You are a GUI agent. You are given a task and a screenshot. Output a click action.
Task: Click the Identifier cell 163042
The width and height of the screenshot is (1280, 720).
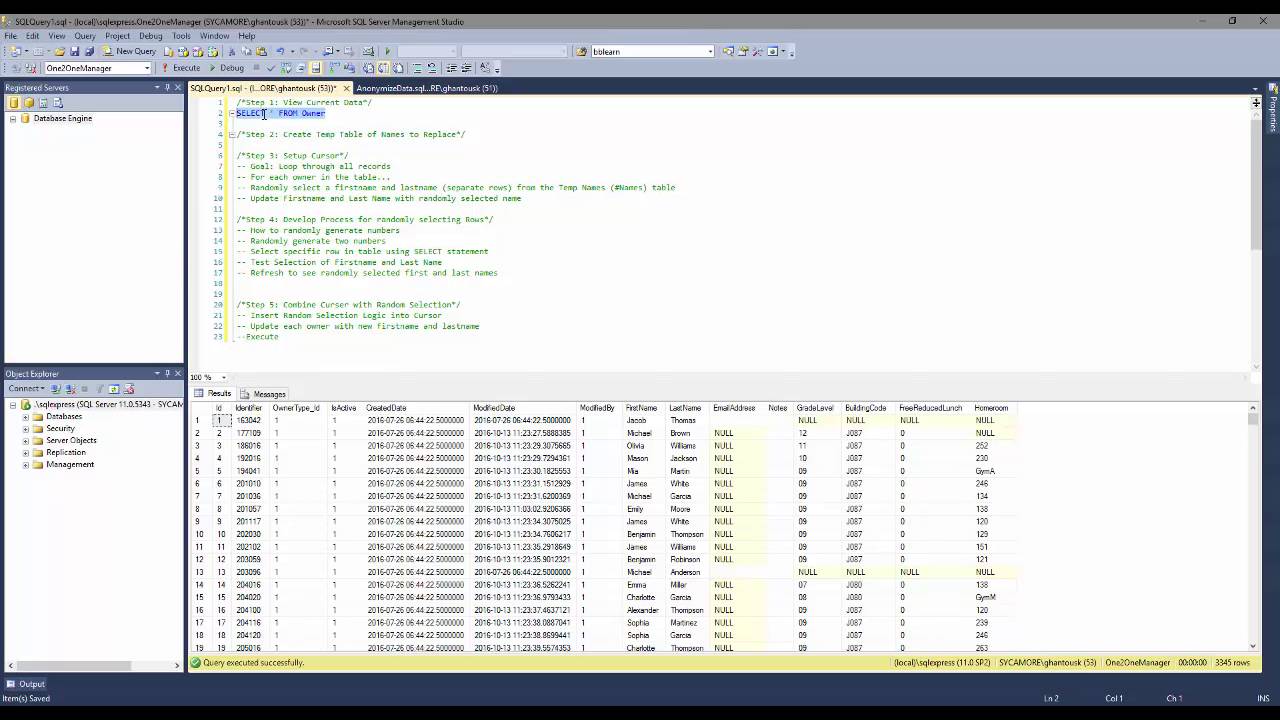tap(248, 421)
